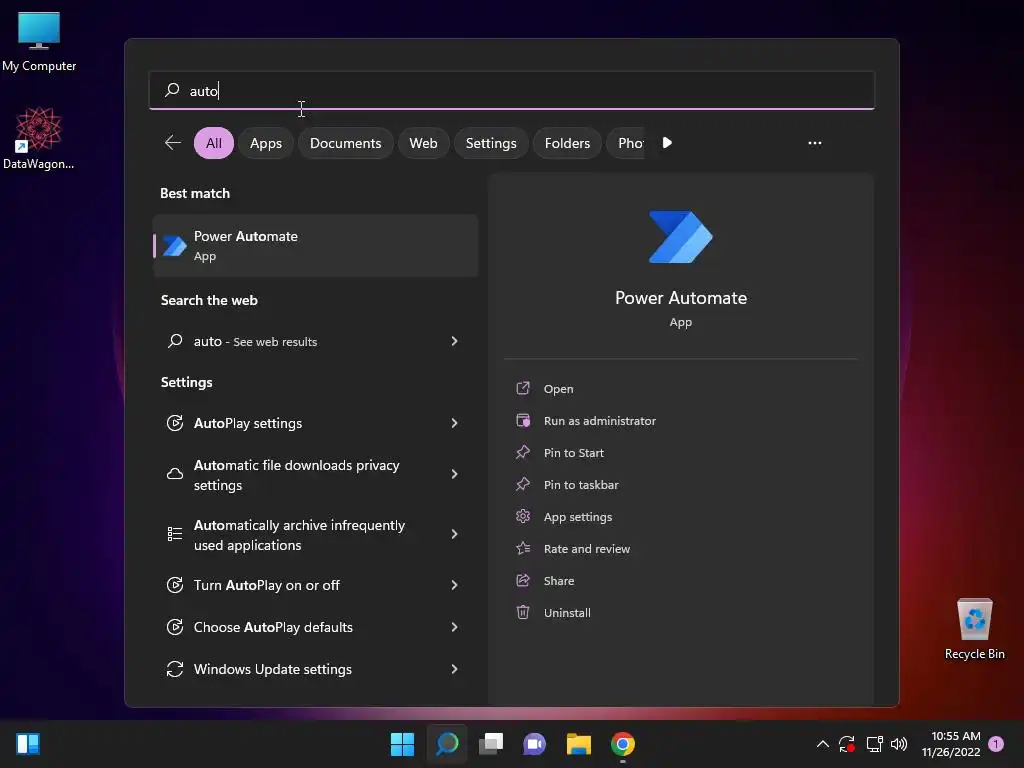Click the network tray icon
This screenshot has height=768, width=1024.
click(874, 744)
